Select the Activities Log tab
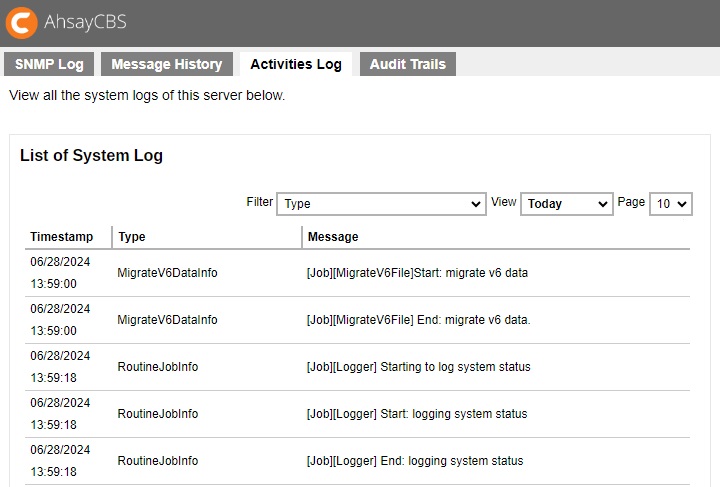 [x=295, y=64]
